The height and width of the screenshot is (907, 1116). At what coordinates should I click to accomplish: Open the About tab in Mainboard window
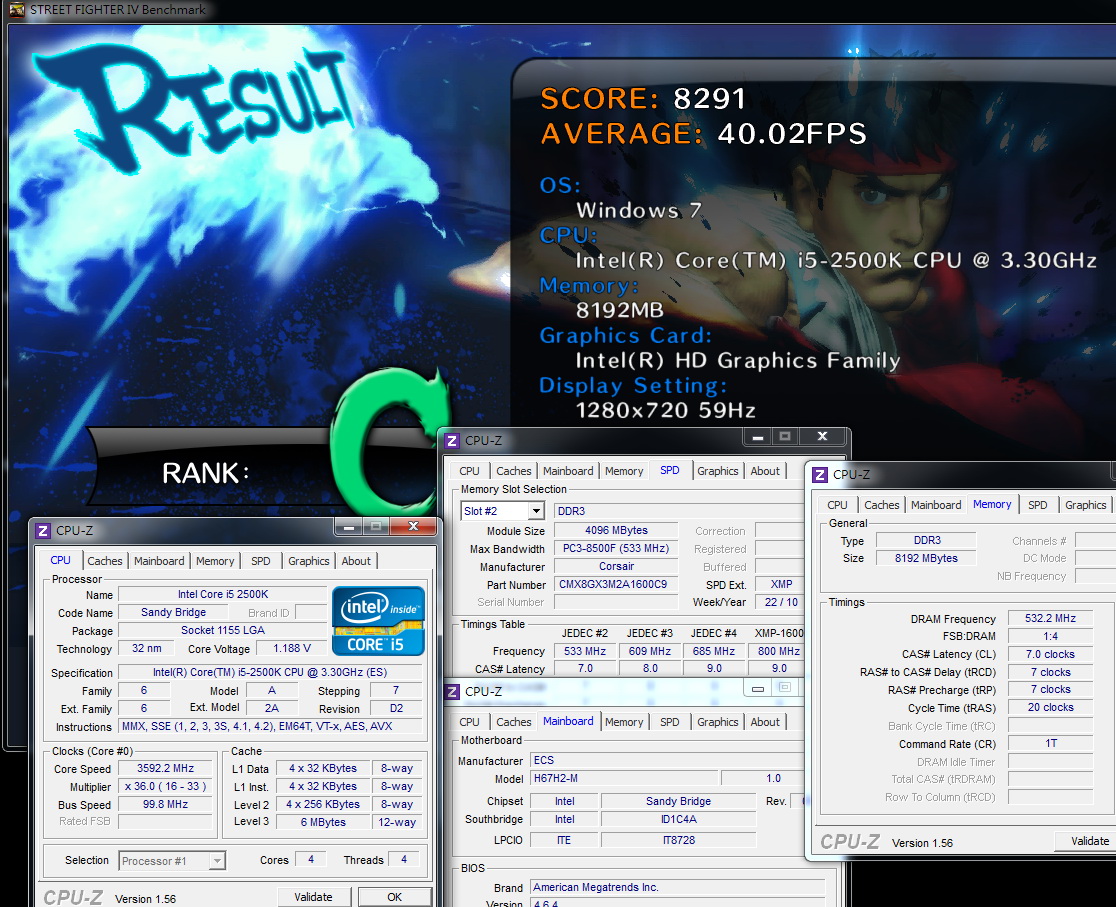765,722
